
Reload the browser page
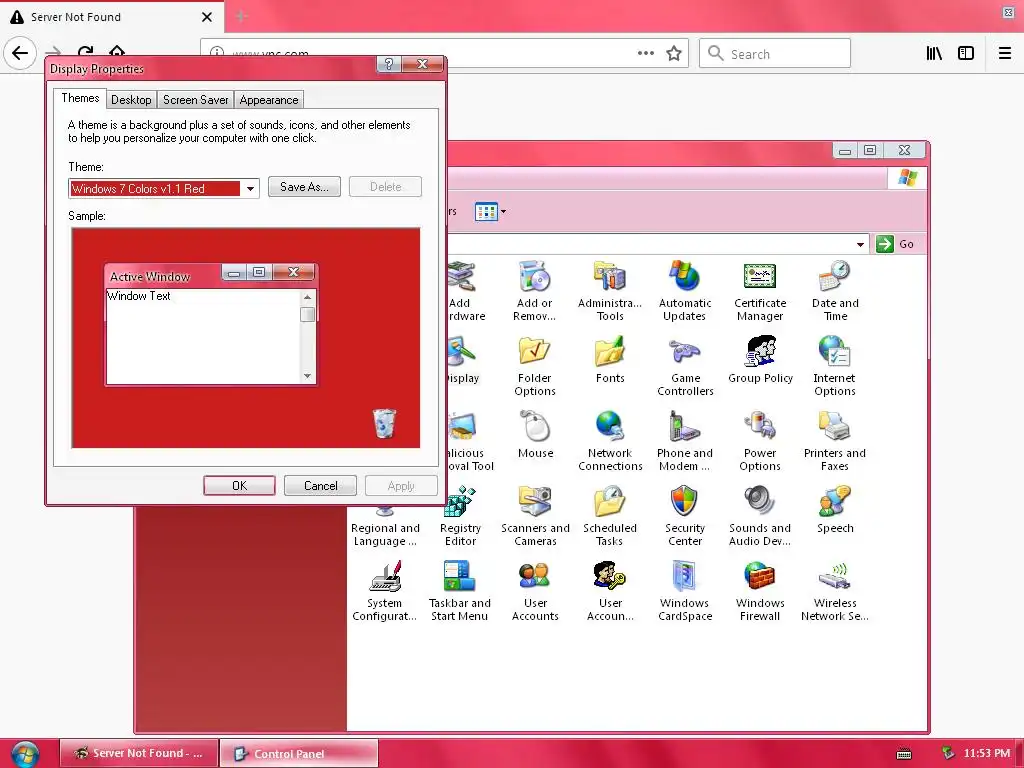pos(85,51)
